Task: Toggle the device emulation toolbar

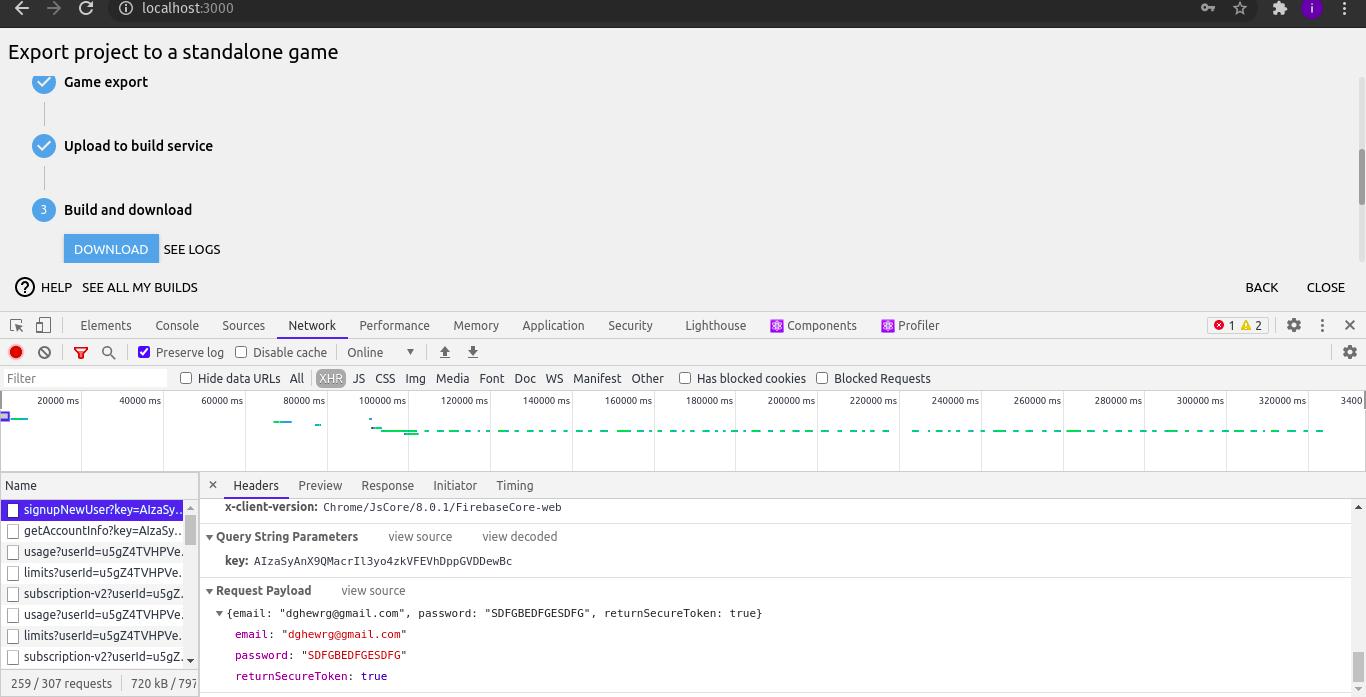Action: point(40,325)
